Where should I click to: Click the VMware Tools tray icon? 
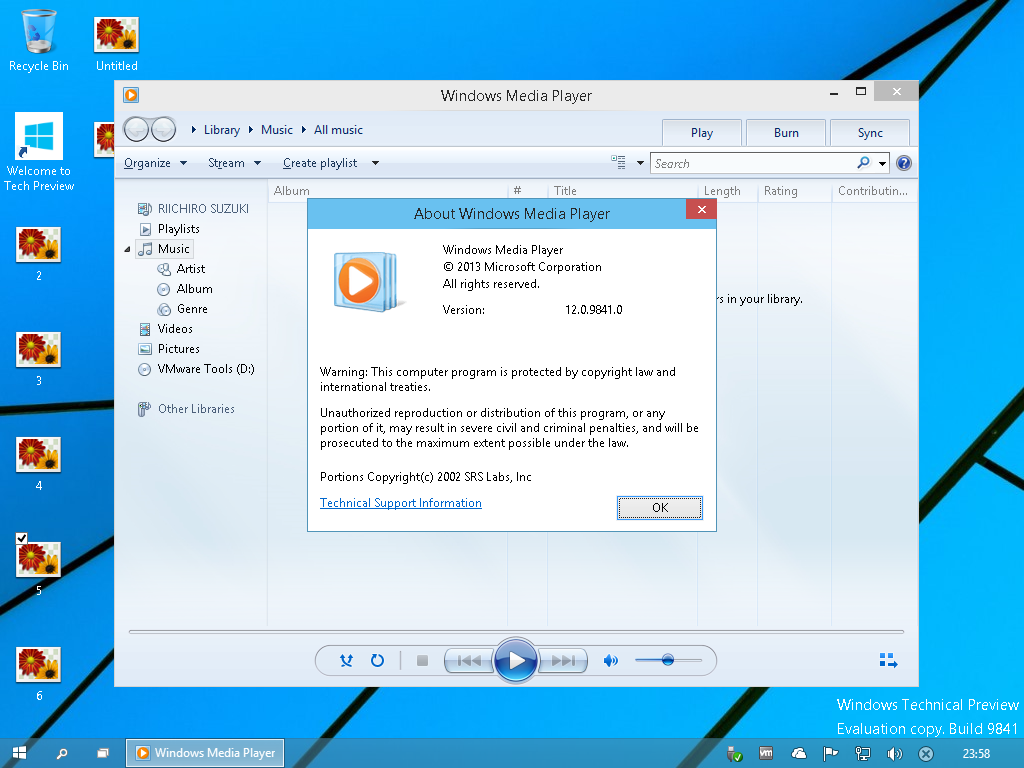pyautogui.click(x=766, y=754)
